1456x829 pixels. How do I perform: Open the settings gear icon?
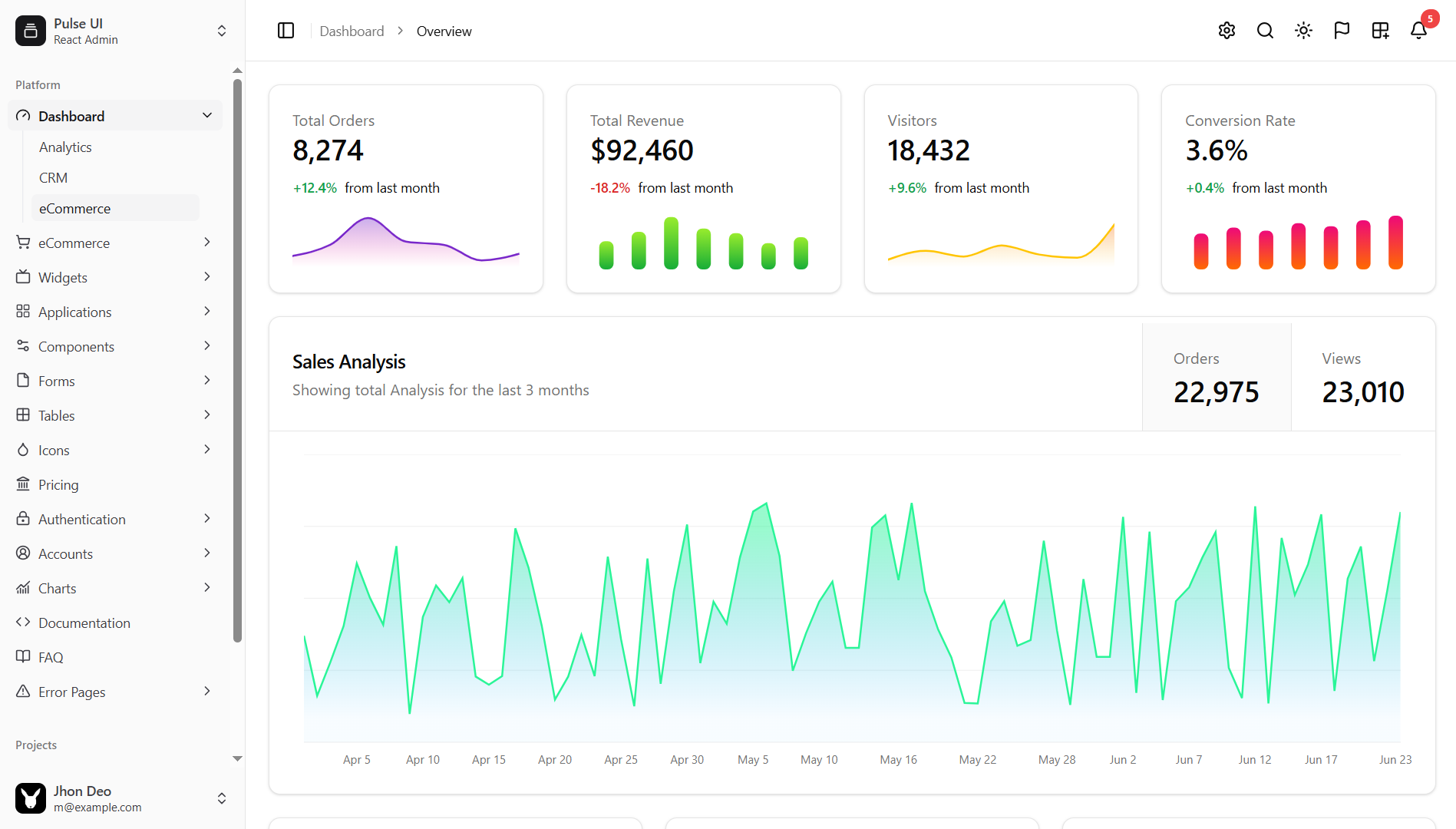(x=1227, y=31)
